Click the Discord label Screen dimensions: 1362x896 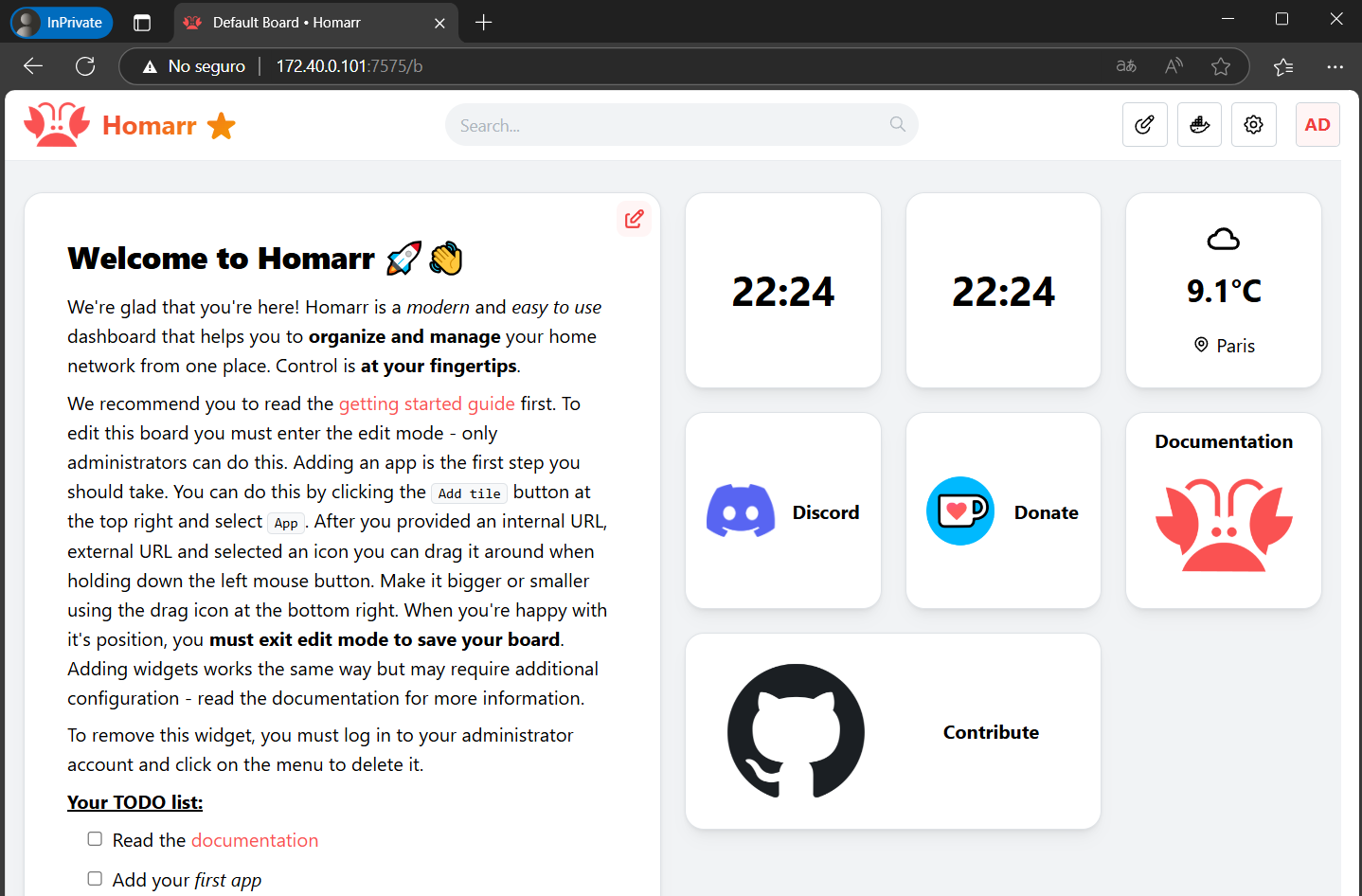826,512
